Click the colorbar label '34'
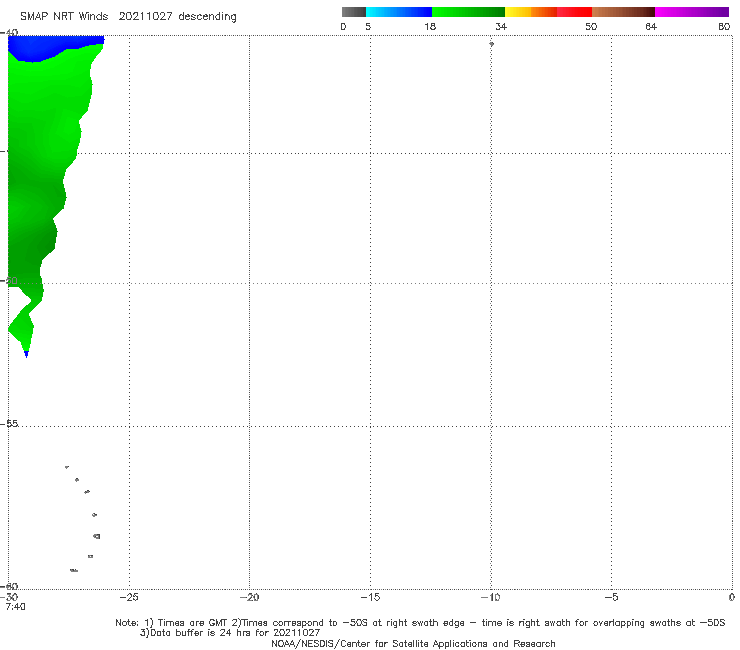This screenshot has height=650, width=740. pyautogui.click(x=501, y=27)
